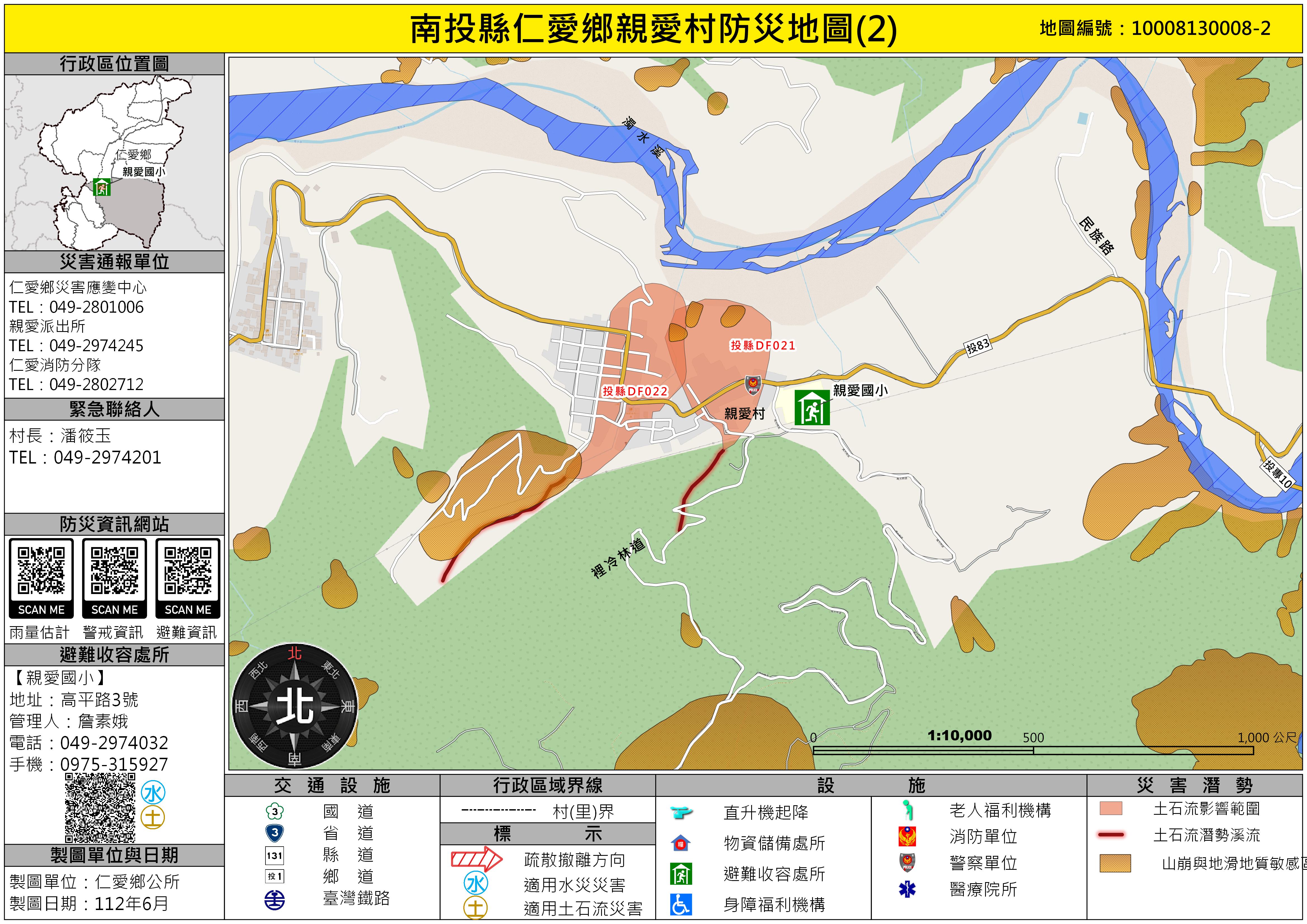
Task: Click the helicopter landing legend icon
Action: tap(681, 812)
